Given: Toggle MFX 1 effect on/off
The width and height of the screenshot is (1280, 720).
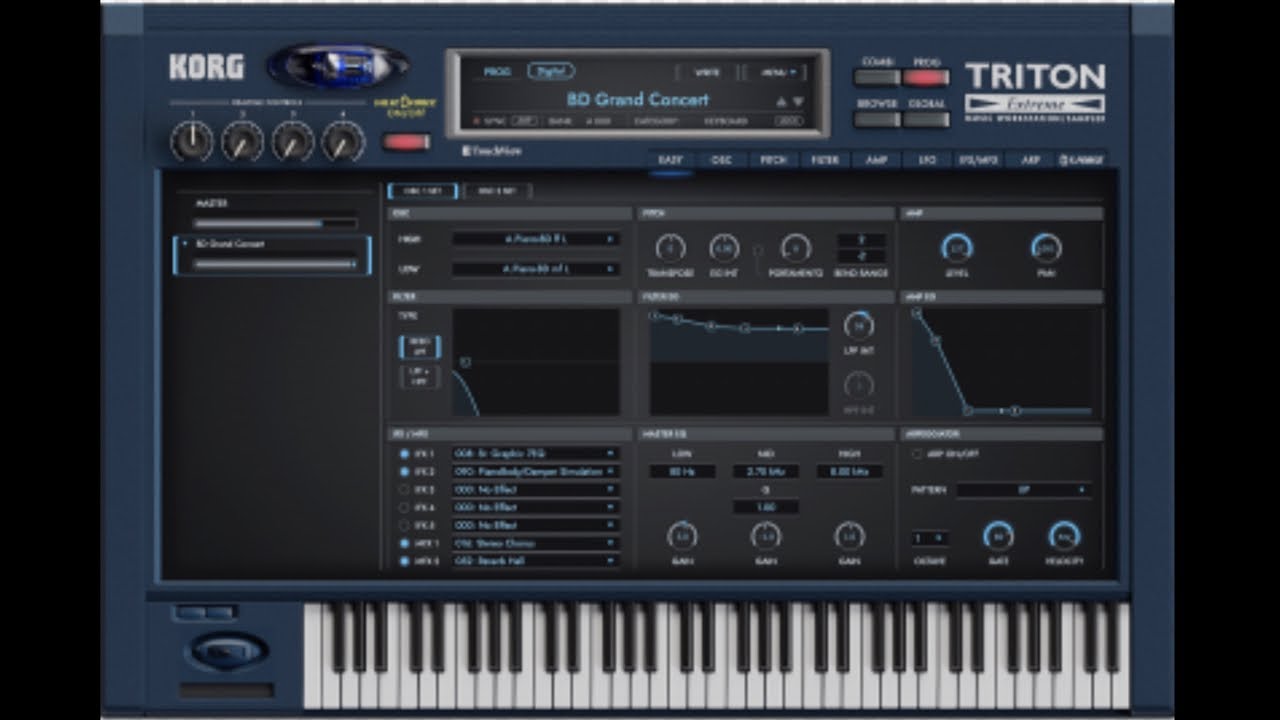Looking at the screenshot, I should click(x=404, y=543).
